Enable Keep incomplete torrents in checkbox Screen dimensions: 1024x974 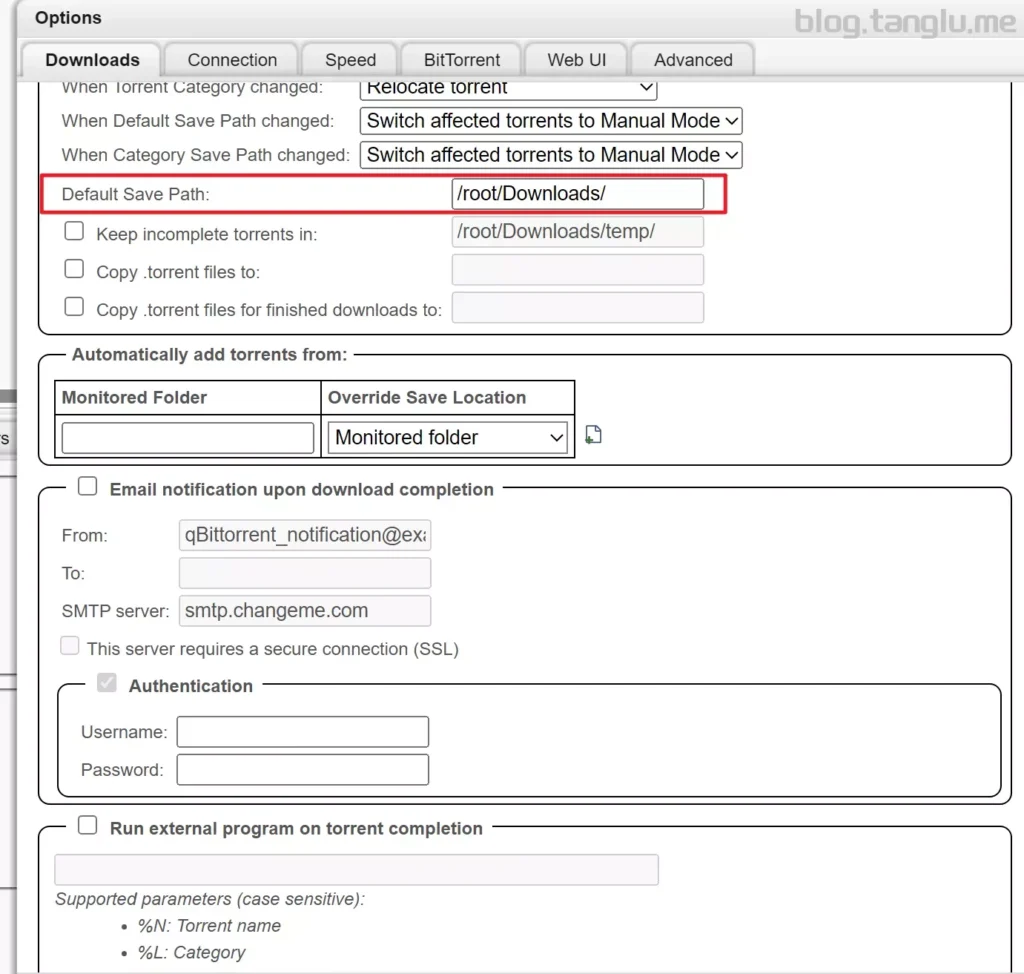tap(74, 231)
